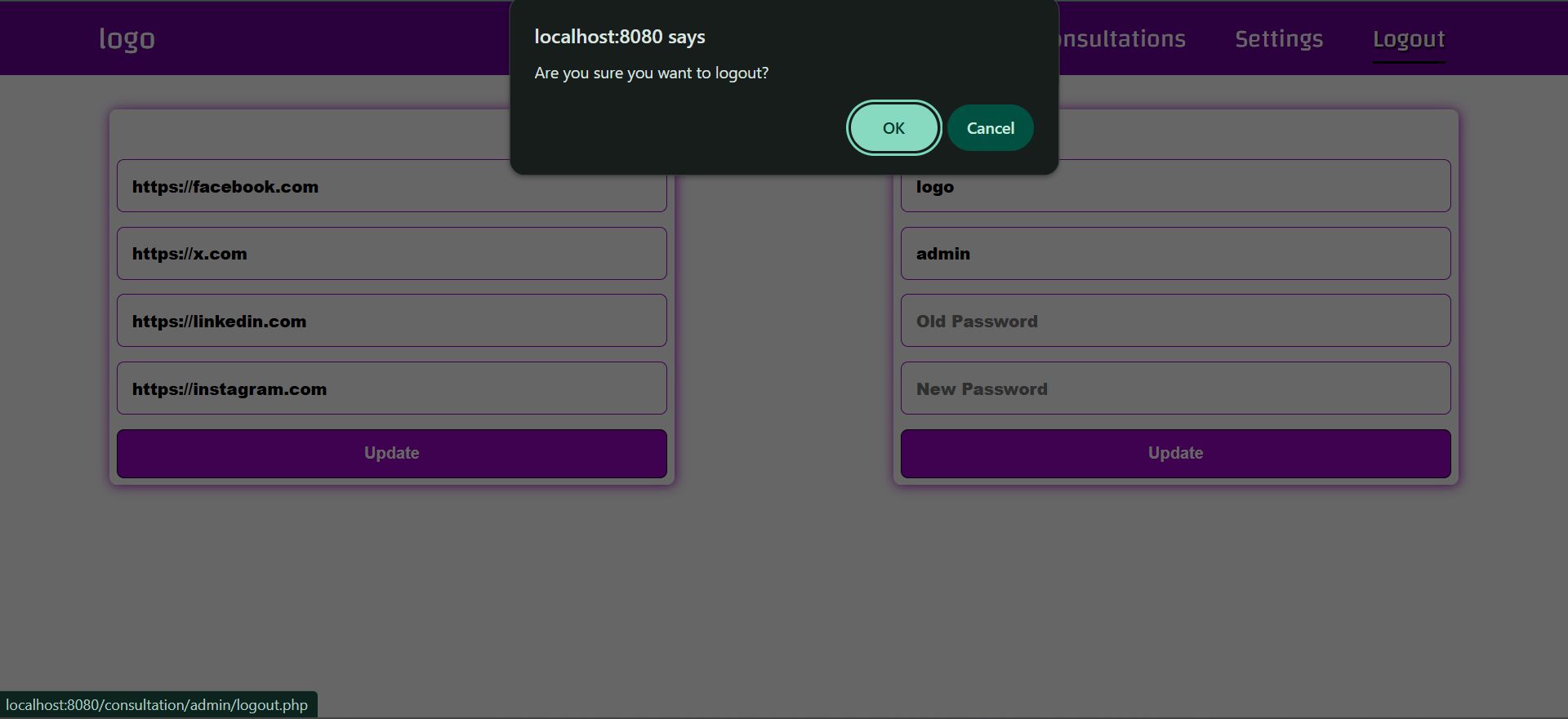Viewport: 1568px width, 719px height.
Task: Update the account credentials form
Action: coord(1176,454)
